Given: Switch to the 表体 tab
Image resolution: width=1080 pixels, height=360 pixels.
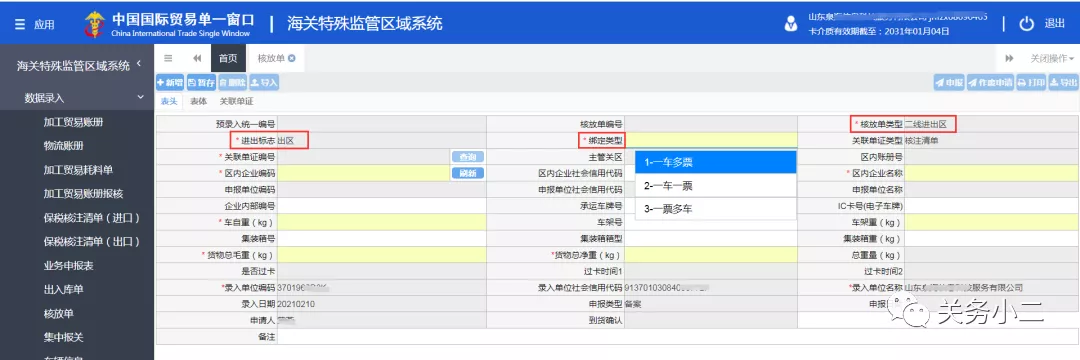Looking at the screenshot, I should 198,101.
